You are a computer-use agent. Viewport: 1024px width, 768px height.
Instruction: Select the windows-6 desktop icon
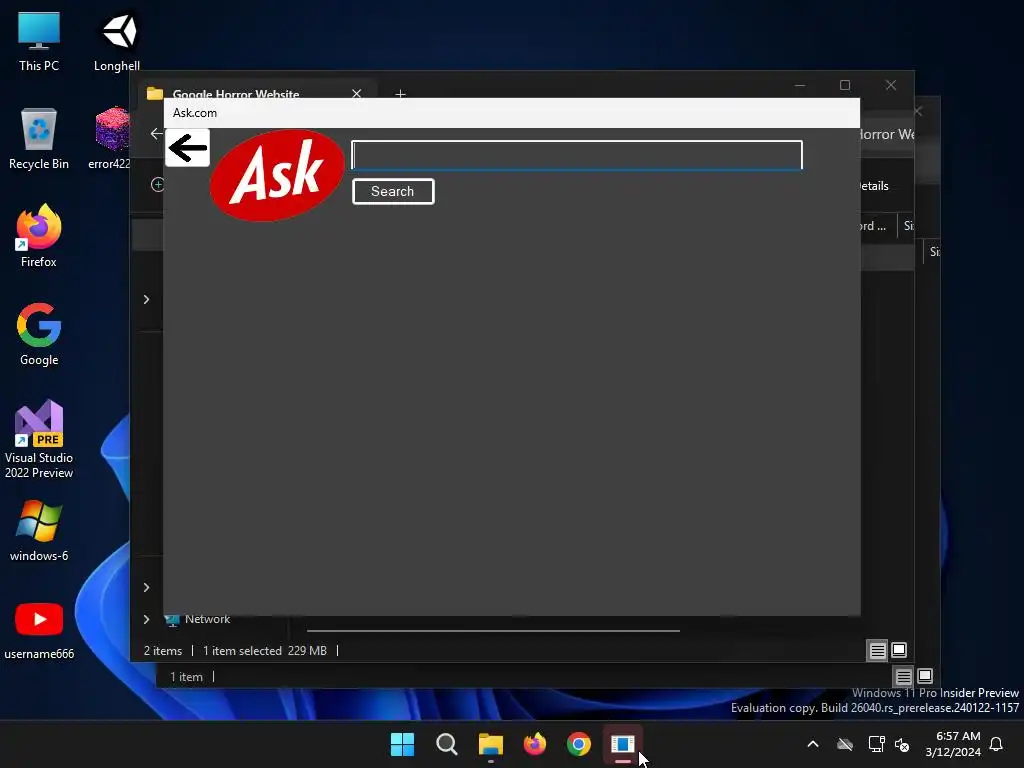click(39, 531)
